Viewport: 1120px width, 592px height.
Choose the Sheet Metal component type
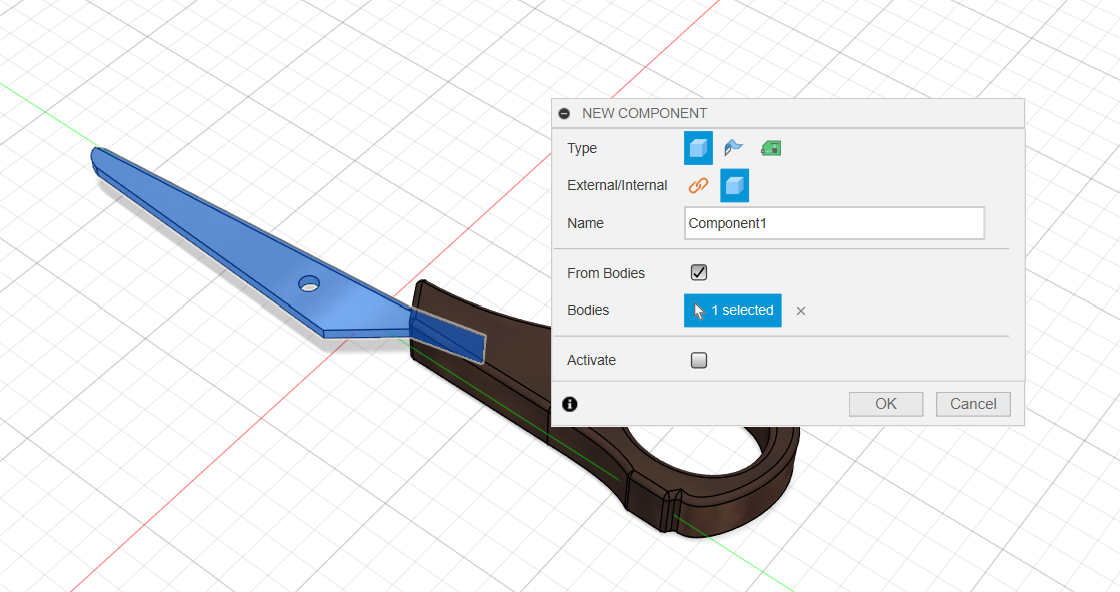point(734,148)
